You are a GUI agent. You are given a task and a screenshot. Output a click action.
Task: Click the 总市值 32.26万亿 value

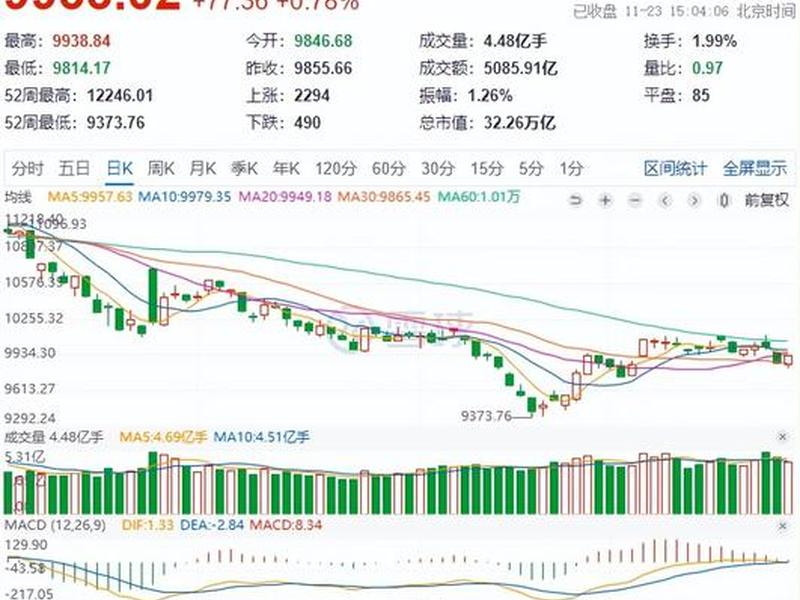(519, 122)
